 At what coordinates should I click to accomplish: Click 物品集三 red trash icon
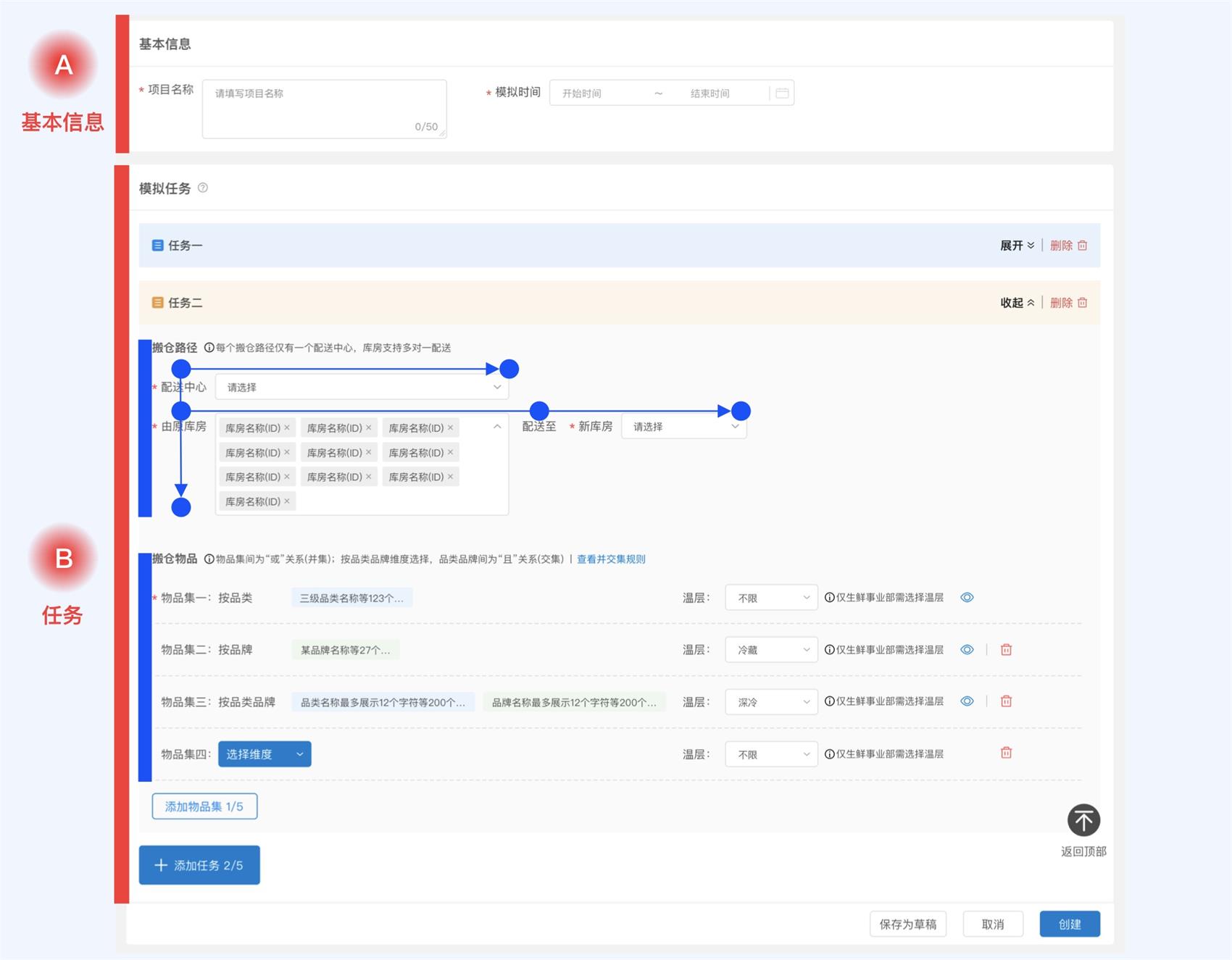[1006, 701]
